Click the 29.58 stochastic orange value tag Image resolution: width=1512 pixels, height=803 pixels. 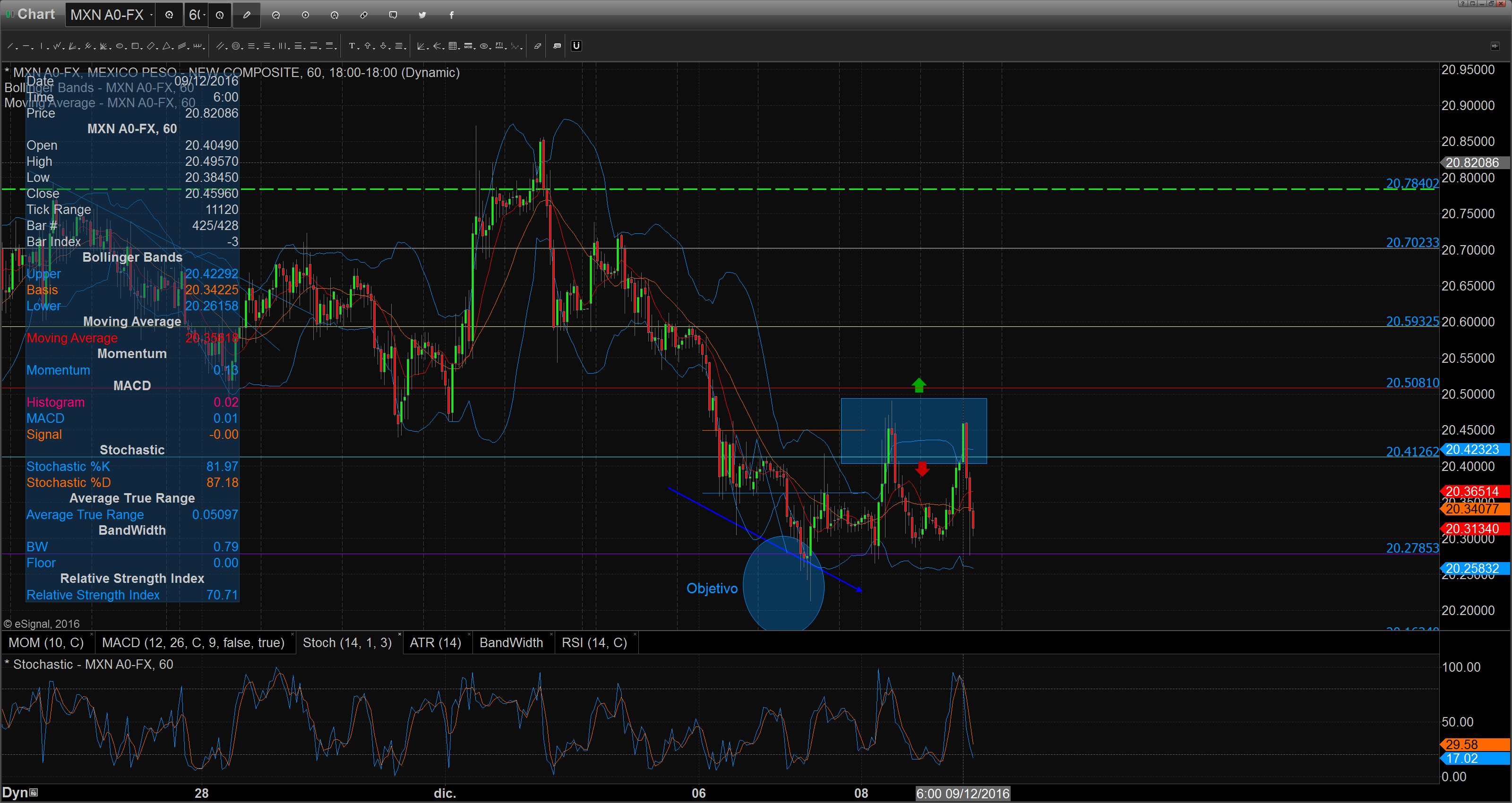coord(1474,744)
